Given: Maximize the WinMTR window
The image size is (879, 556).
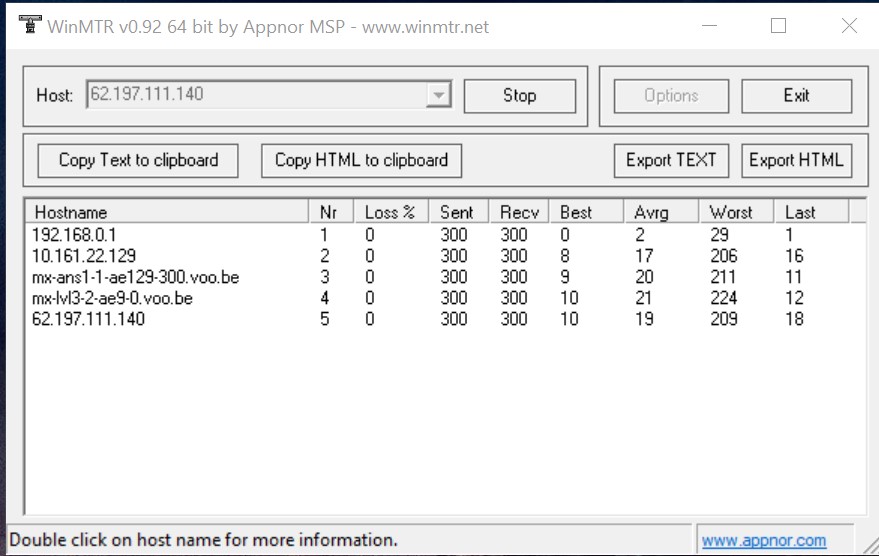Looking at the screenshot, I should tap(778, 26).
